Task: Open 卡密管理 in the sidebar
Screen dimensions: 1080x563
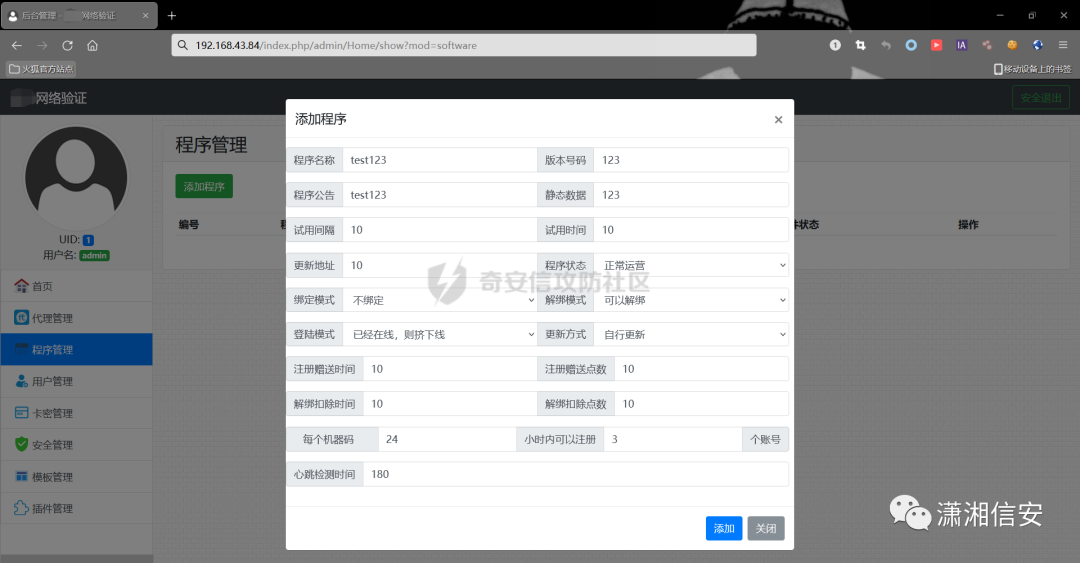Action: coord(76,413)
